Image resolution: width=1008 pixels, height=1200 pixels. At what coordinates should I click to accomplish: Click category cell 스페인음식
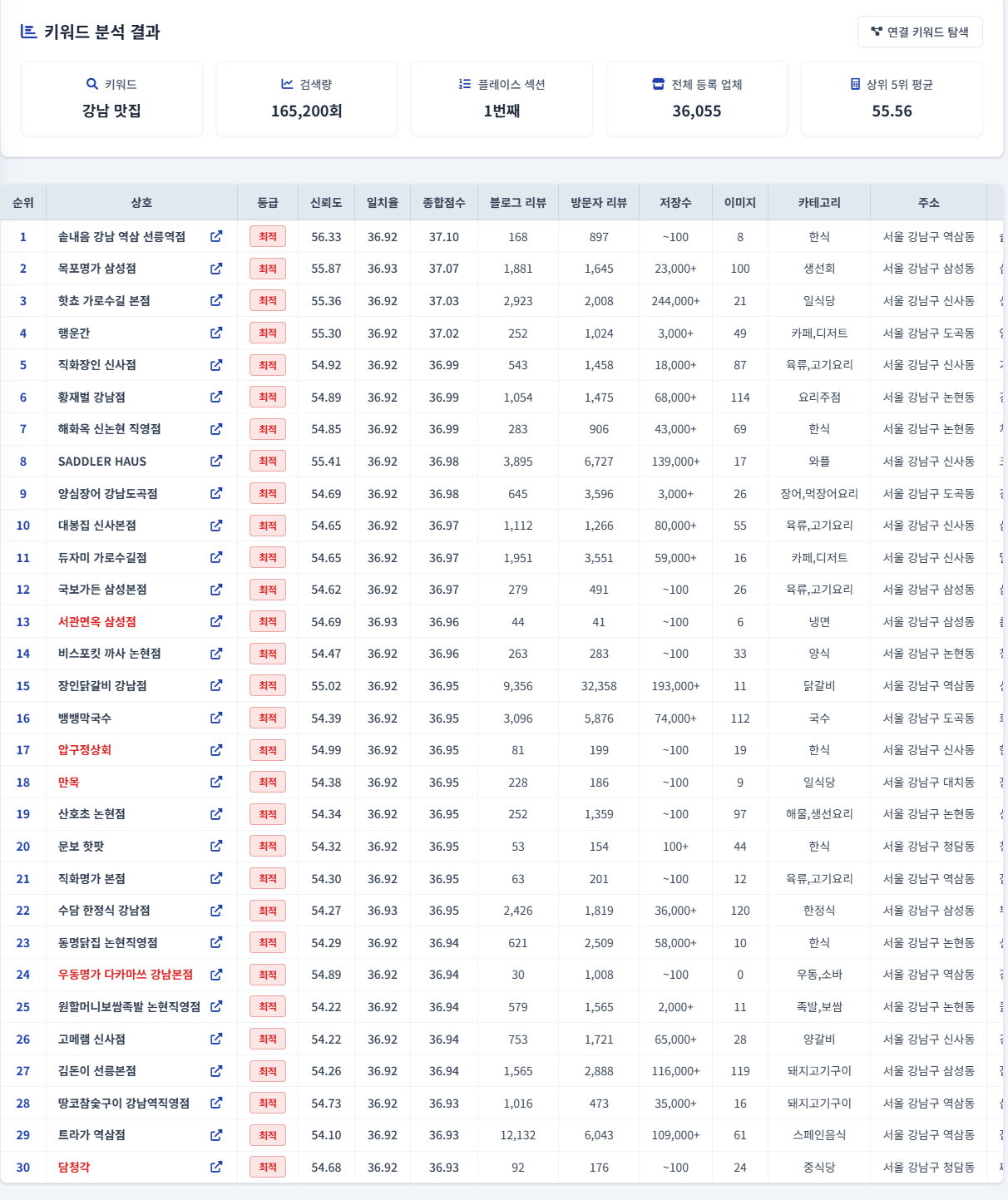click(x=819, y=1135)
